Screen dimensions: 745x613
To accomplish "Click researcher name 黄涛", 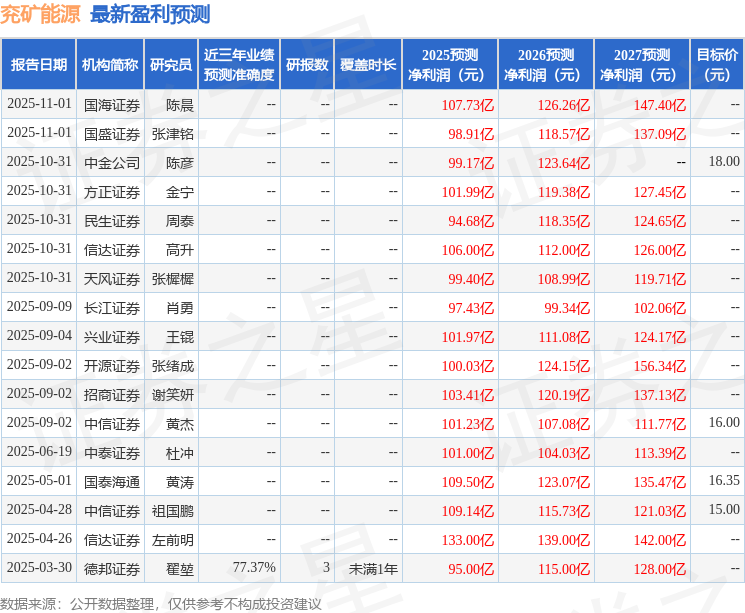I will (x=180, y=482).
